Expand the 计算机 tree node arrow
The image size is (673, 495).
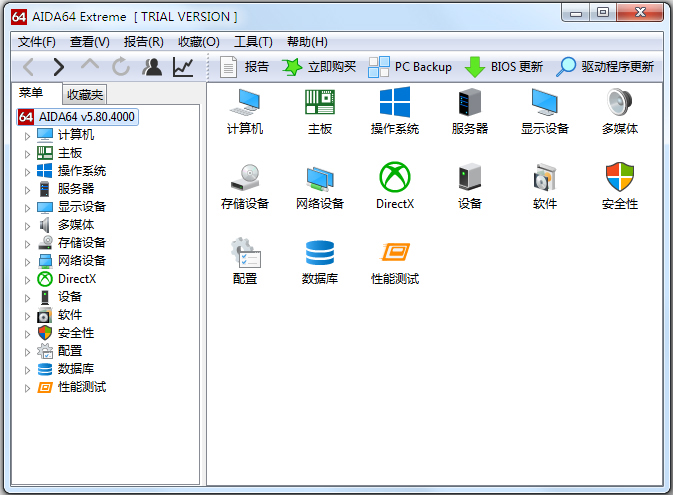pos(27,136)
